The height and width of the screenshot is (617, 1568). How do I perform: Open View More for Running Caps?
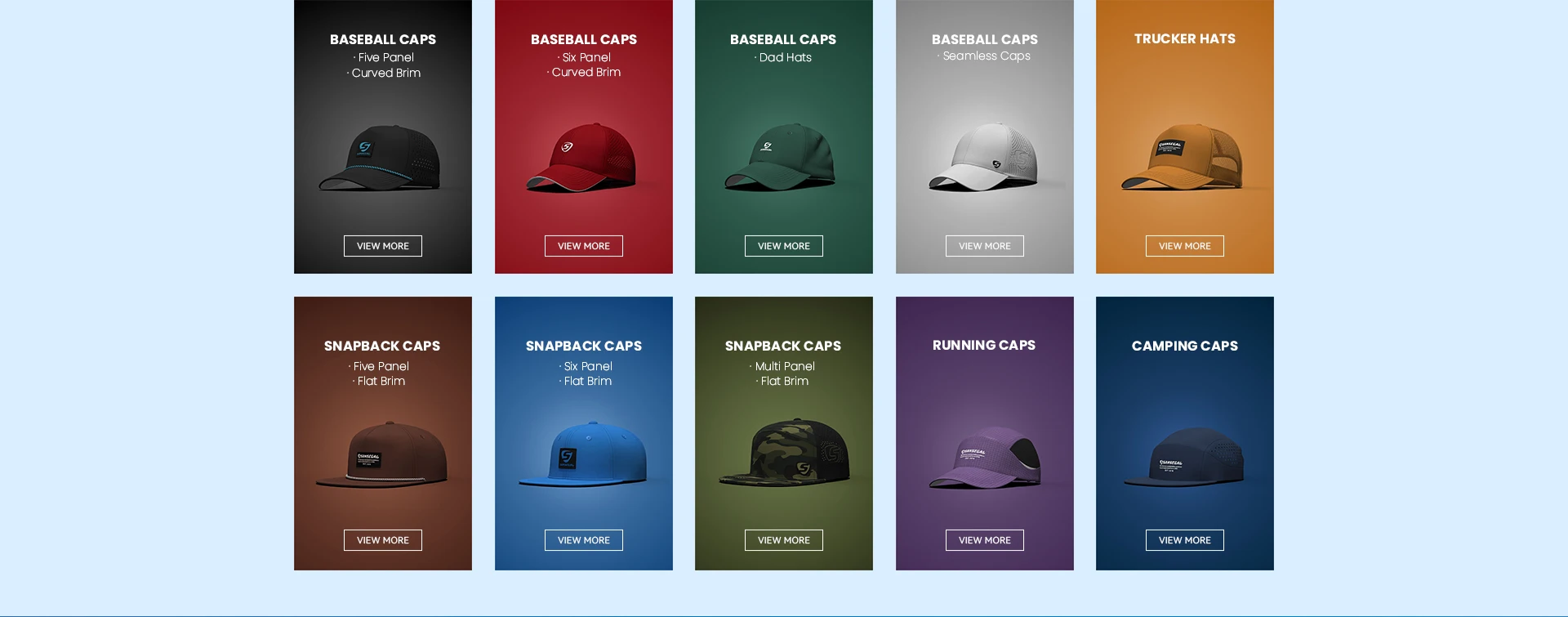click(x=984, y=540)
